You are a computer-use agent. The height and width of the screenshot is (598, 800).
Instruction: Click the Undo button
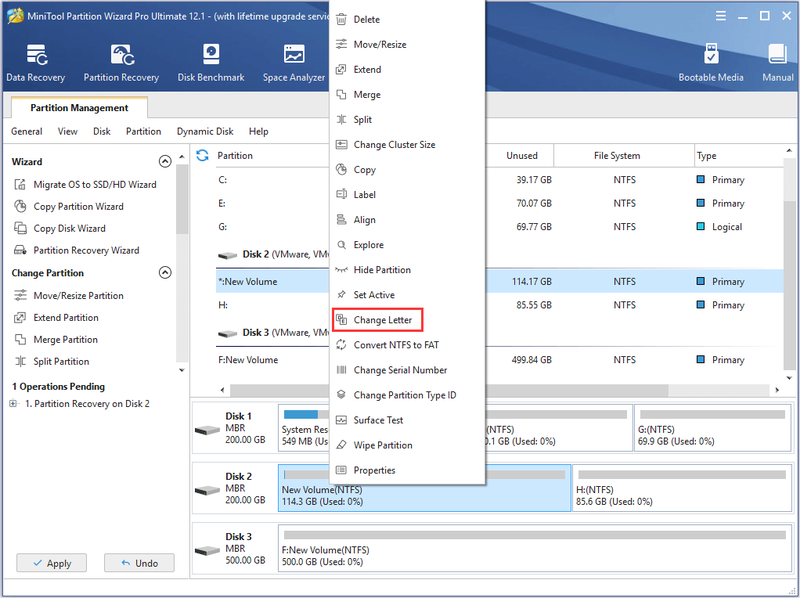[139, 563]
